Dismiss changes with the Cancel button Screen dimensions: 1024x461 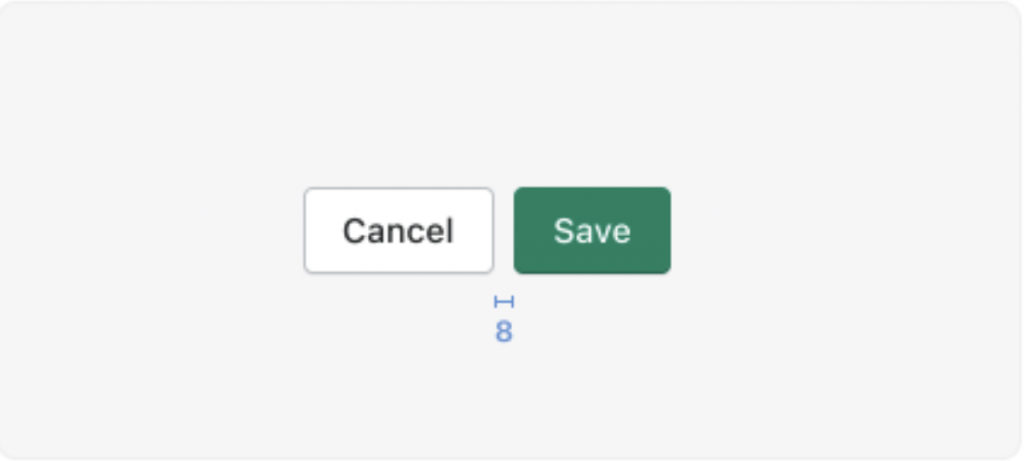pyautogui.click(x=398, y=230)
